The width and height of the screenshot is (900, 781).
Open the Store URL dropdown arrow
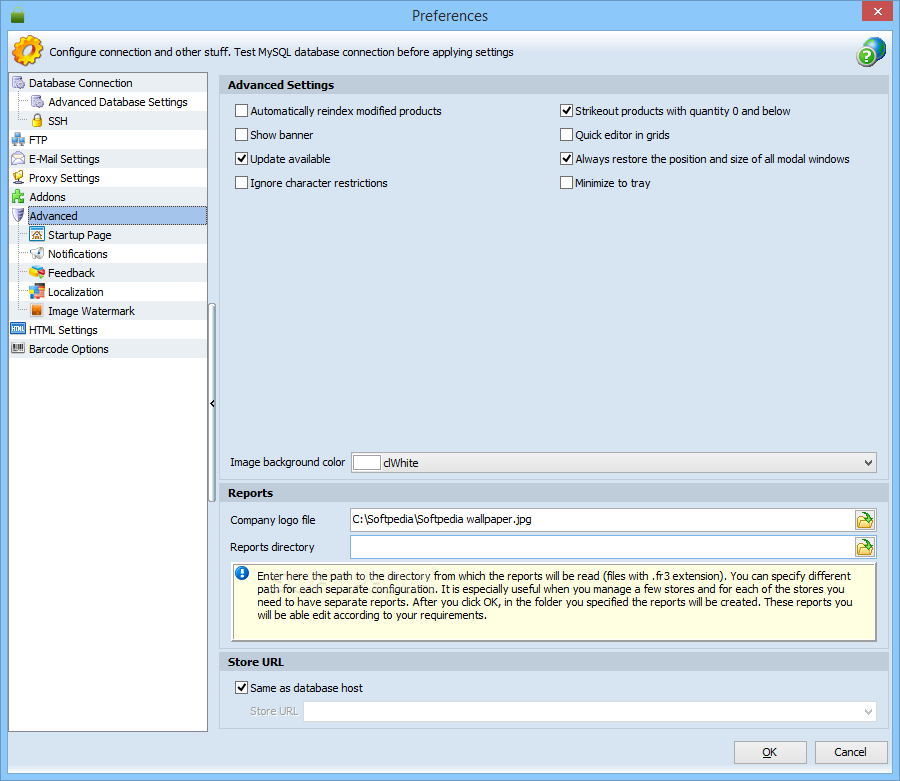(868, 712)
